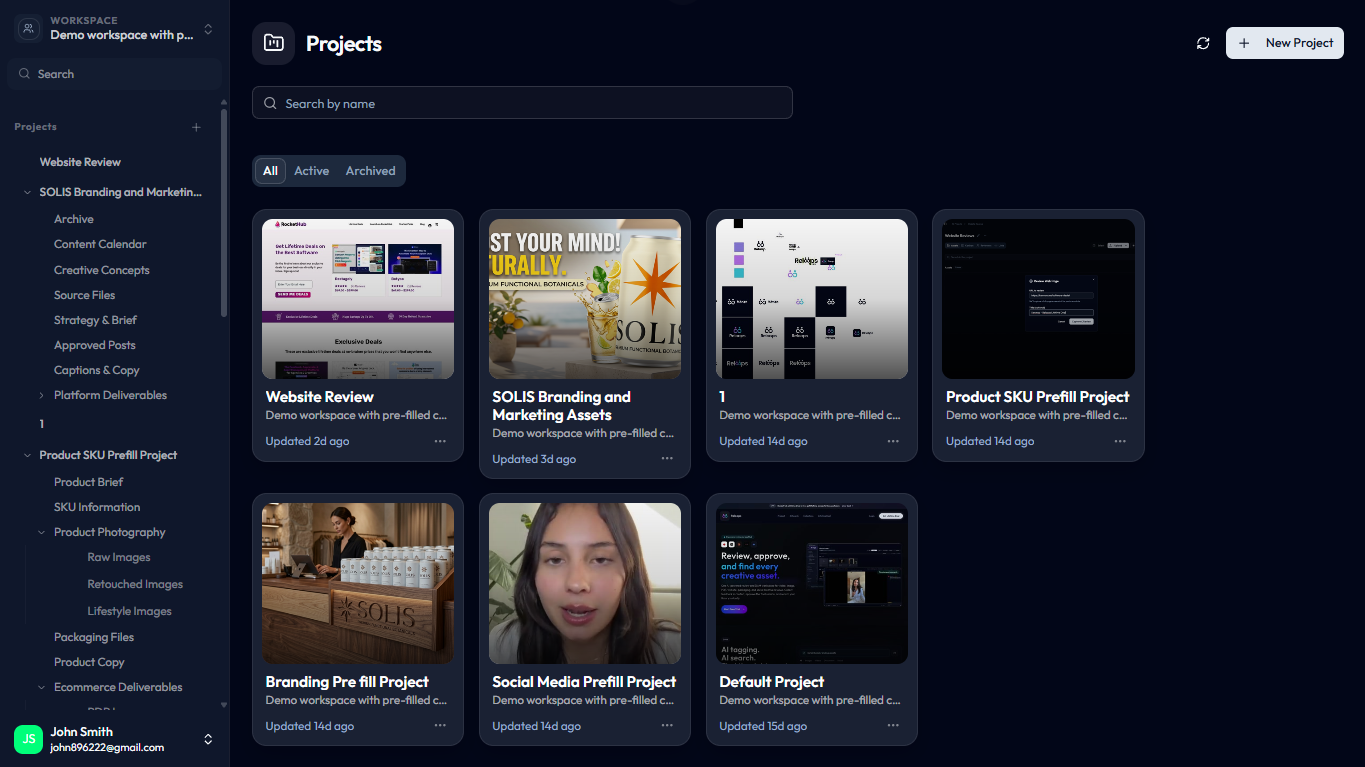Screen dimensions: 1365x767
Task: Open Source Files folder in sidebar
Action: (x=84, y=295)
